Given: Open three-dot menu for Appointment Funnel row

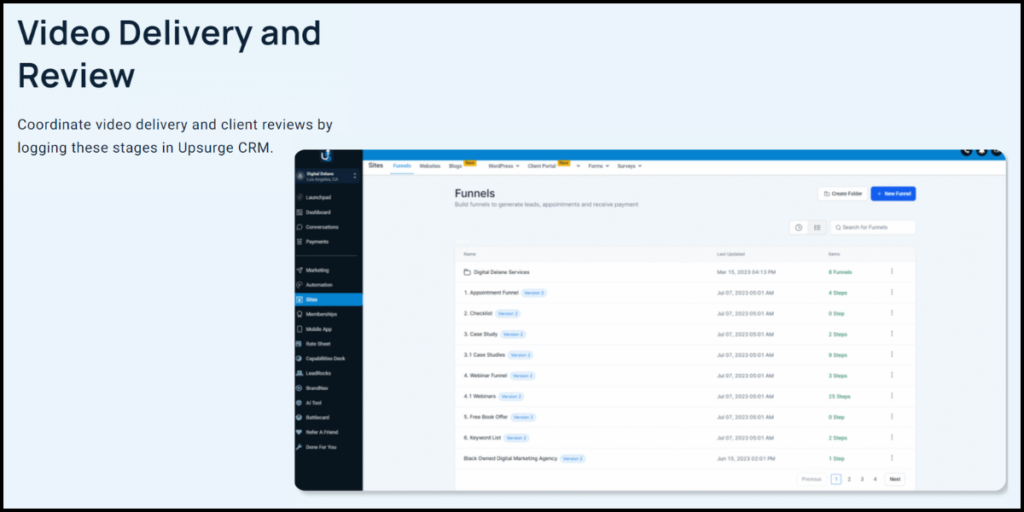Looking at the screenshot, I should tap(891, 292).
